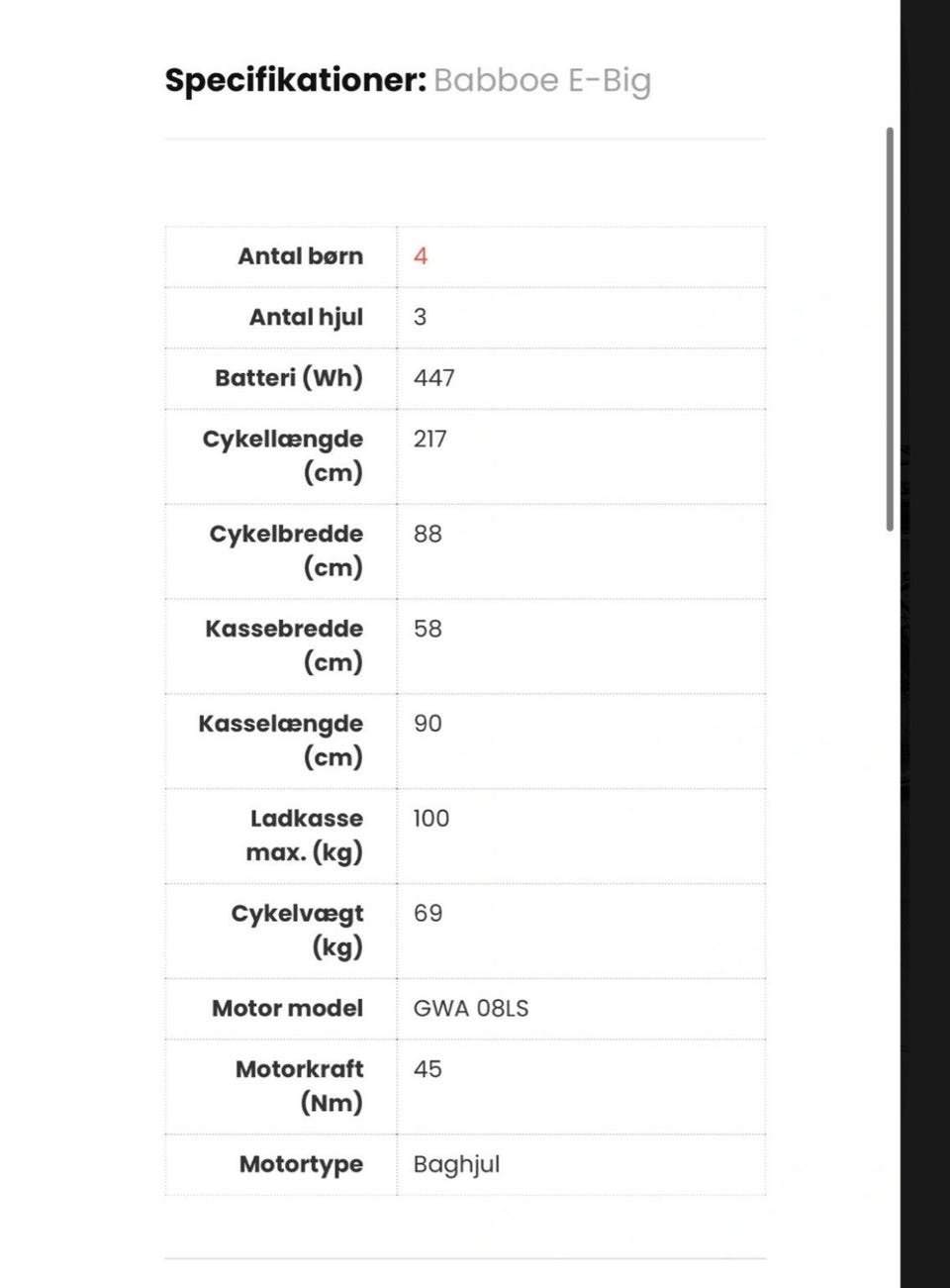Click the Kasselængde (cm) label
950x1288 pixels.
(281, 741)
